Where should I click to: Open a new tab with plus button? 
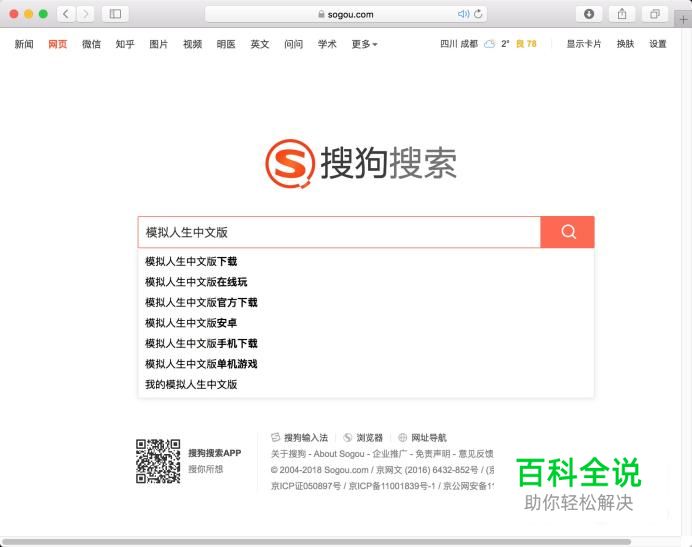[683, 19]
